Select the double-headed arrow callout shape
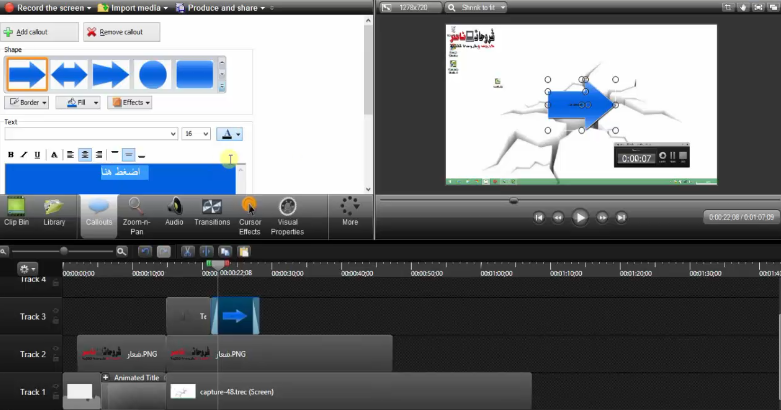Viewport: 781px width, 410px height. (x=69, y=74)
